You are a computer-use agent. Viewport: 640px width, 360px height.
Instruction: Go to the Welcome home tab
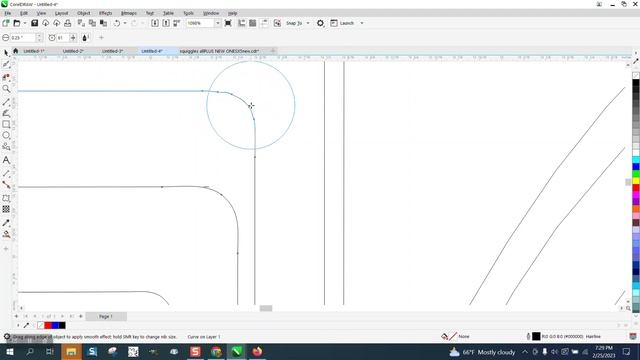[16, 51]
